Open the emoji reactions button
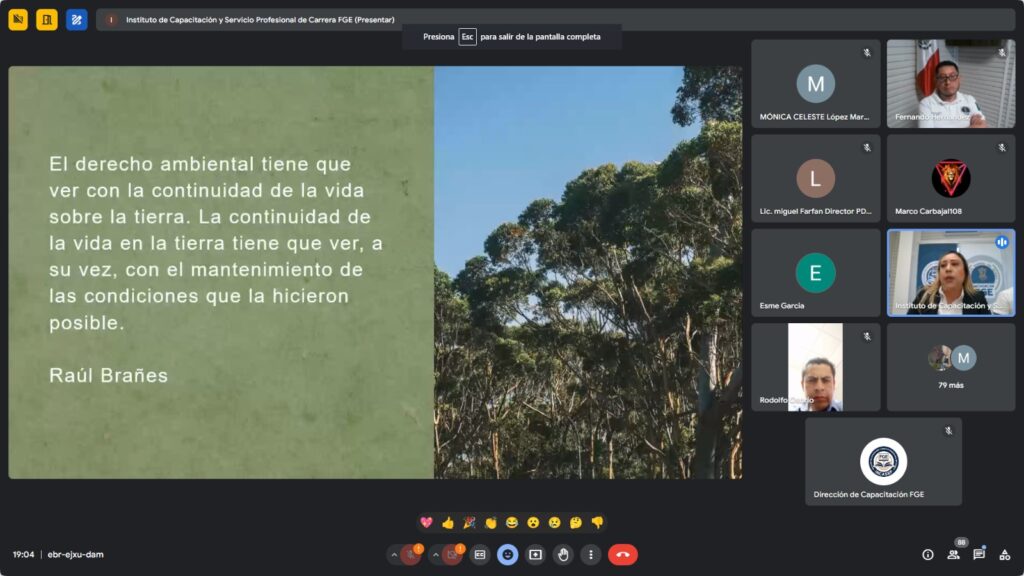The height and width of the screenshot is (576, 1024). (508, 554)
